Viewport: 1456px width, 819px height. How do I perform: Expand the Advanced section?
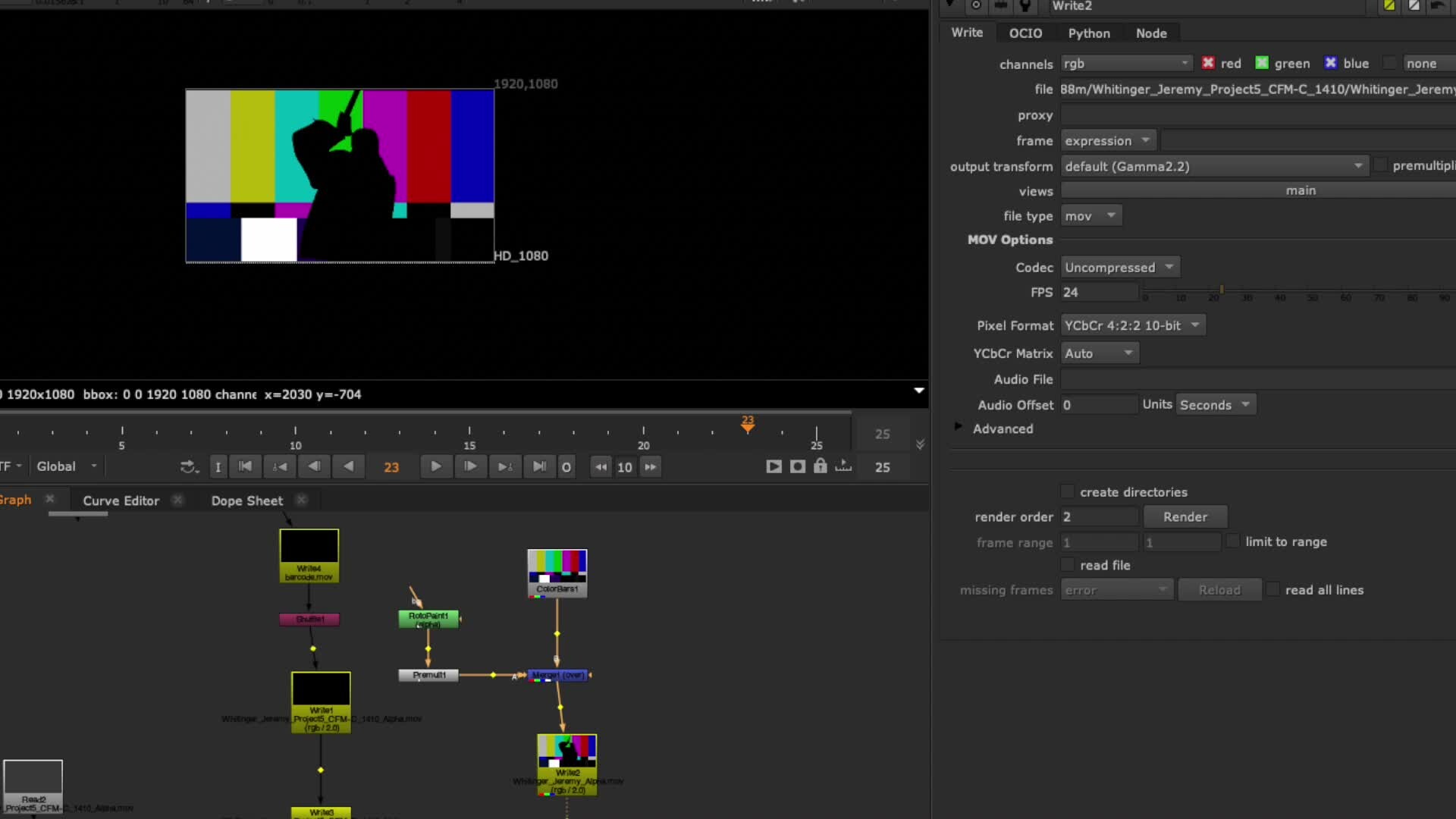tap(958, 428)
